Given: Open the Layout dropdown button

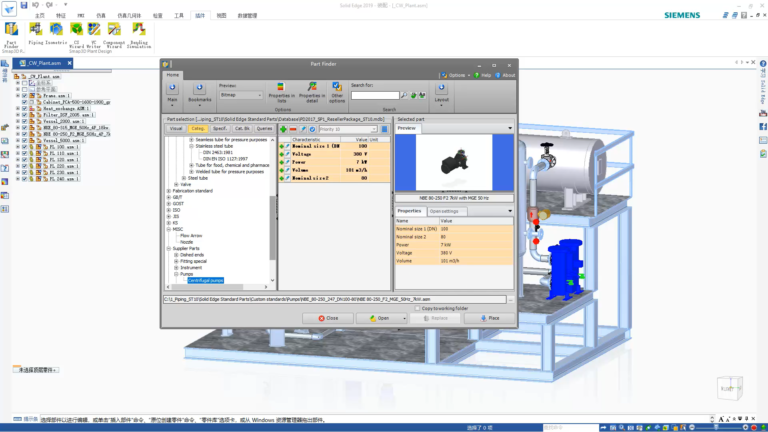Looking at the screenshot, I should coord(441,95).
